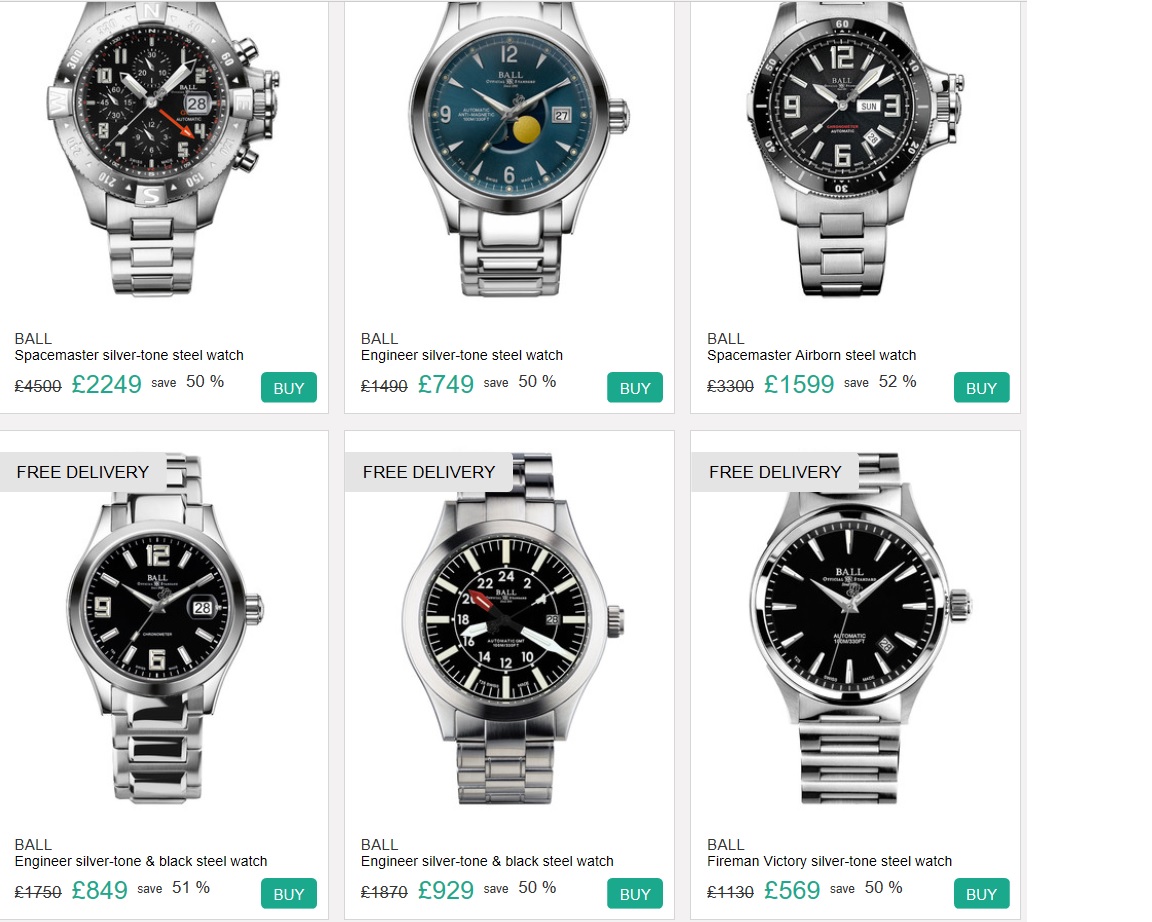Buy the £929 Engineer GMT watch
The image size is (1152, 922).
(635, 893)
